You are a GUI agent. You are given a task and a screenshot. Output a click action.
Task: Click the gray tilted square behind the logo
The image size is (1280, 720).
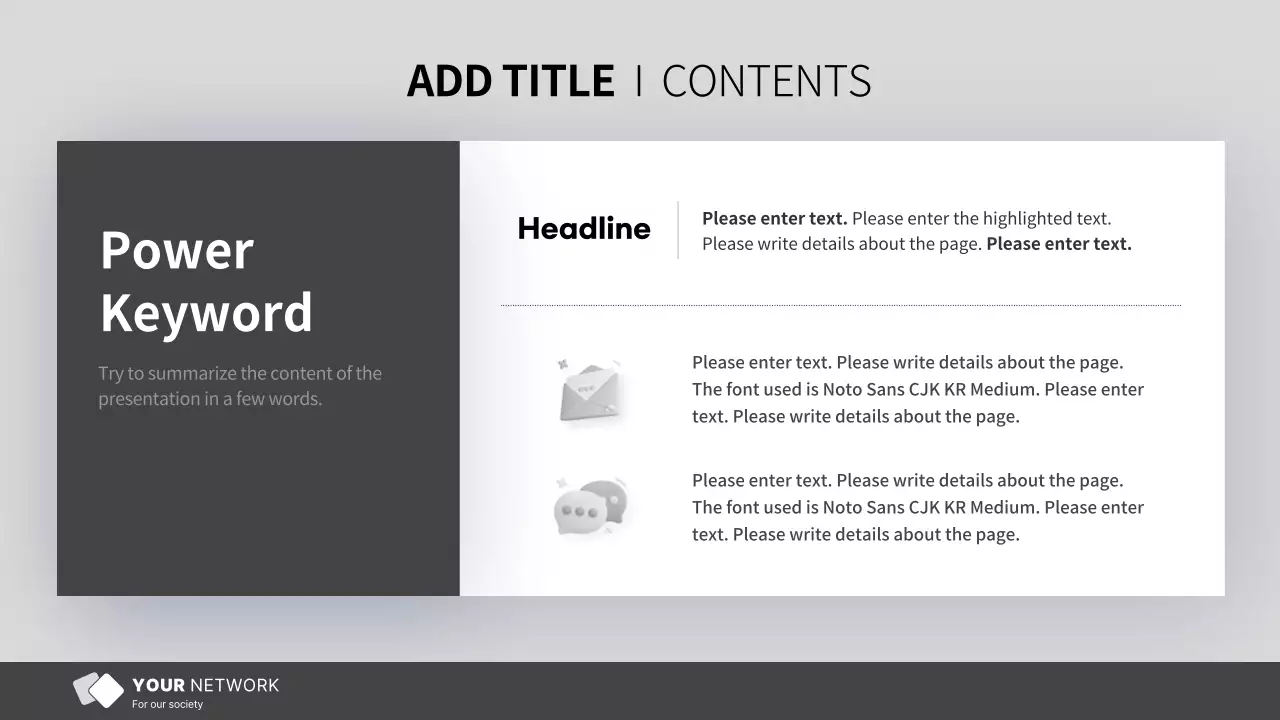click(x=82, y=688)
